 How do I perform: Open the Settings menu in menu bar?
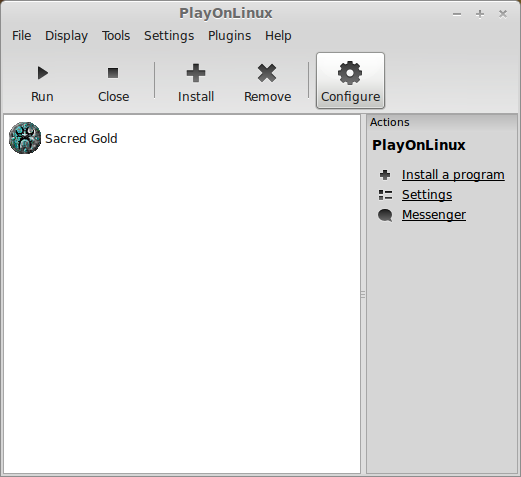point(169,36)
